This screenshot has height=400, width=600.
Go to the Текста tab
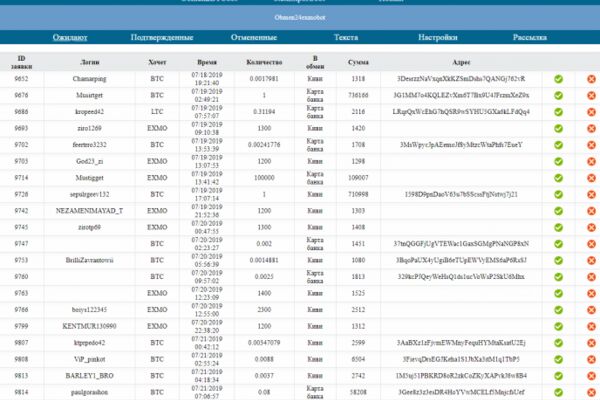(x=346, y=38)
